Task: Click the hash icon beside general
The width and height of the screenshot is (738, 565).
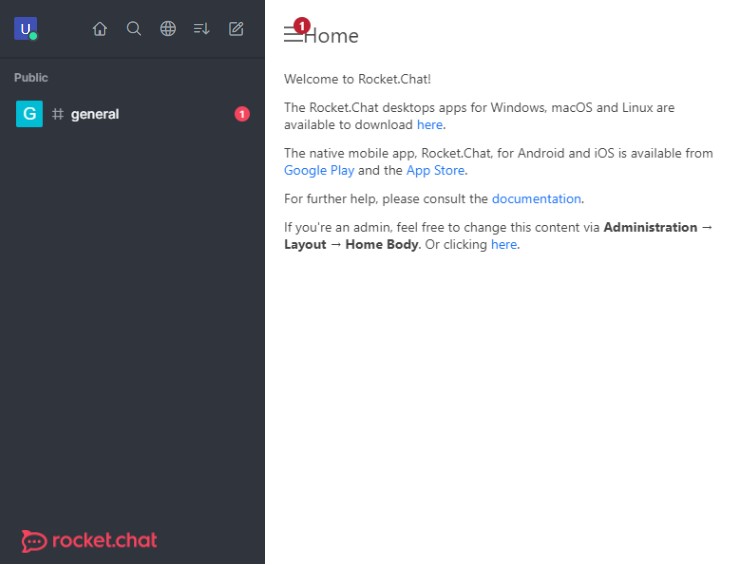Action: pos(58,114)
